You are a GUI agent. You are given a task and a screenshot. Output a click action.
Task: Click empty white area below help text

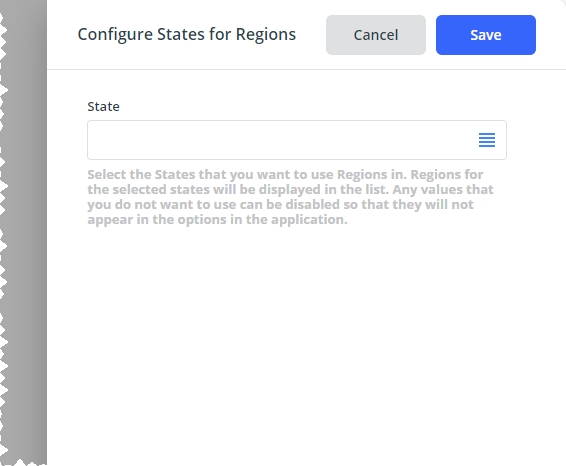[306, 343]
